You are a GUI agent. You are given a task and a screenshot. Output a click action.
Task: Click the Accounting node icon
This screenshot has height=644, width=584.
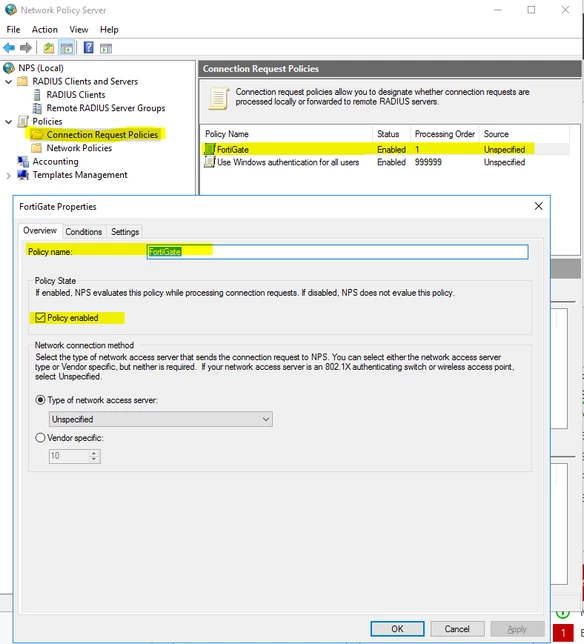[23, 162]
